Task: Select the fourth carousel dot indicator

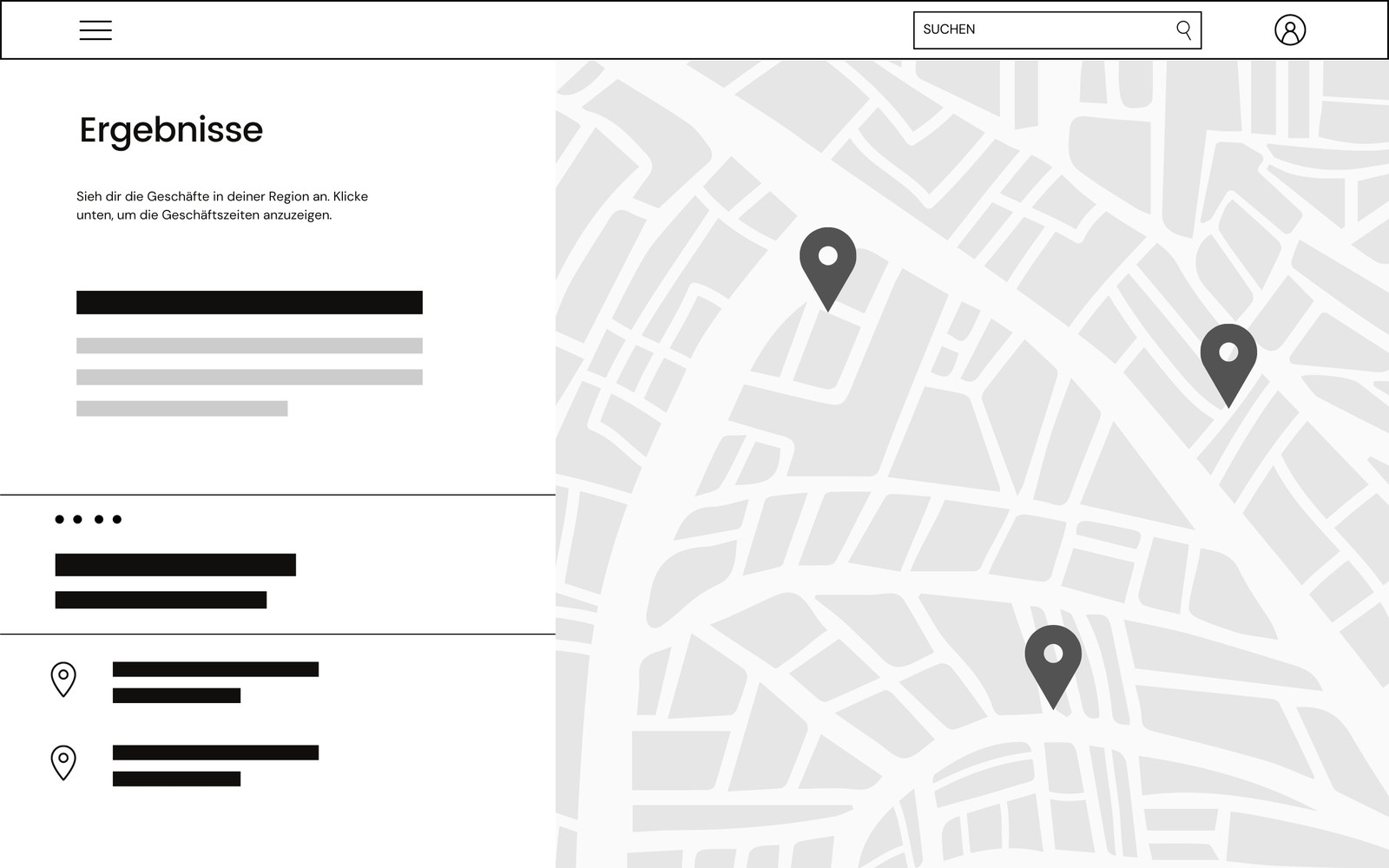Action: (x=117, y=519)
